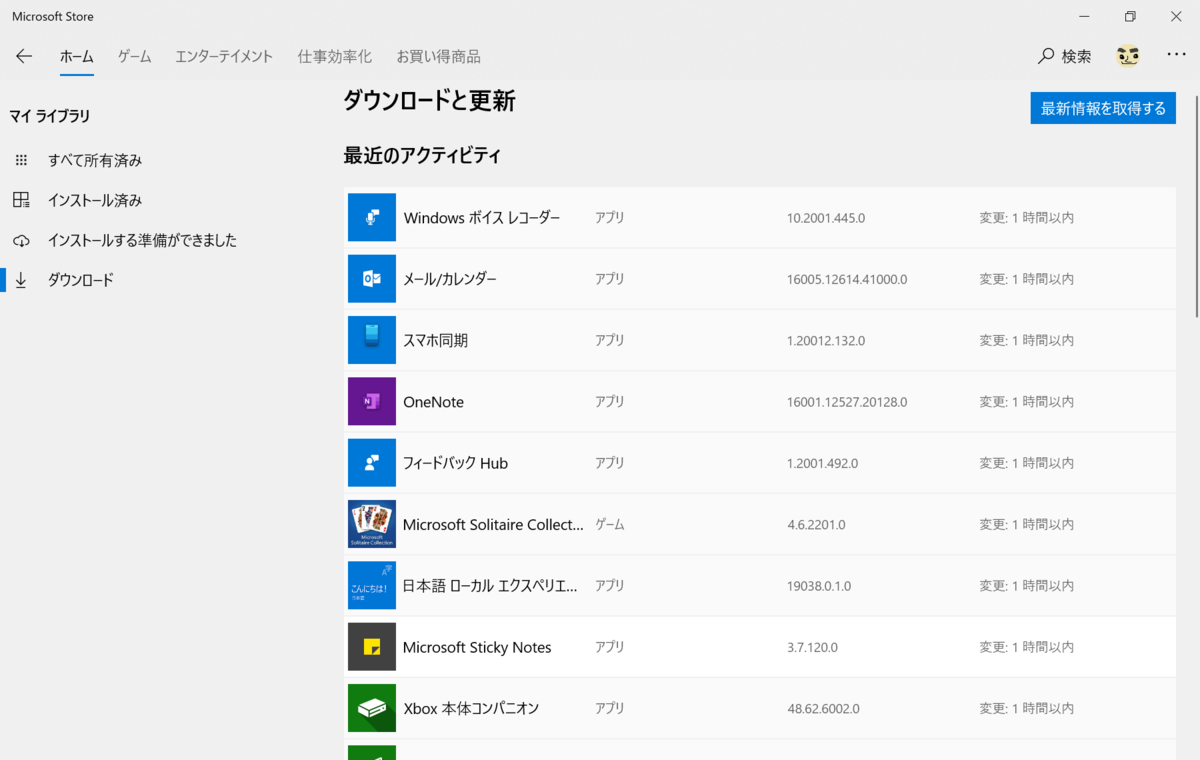Click version 1.20012.132.0
Viewport: 1200px width, 760px height.
(826, 340)
